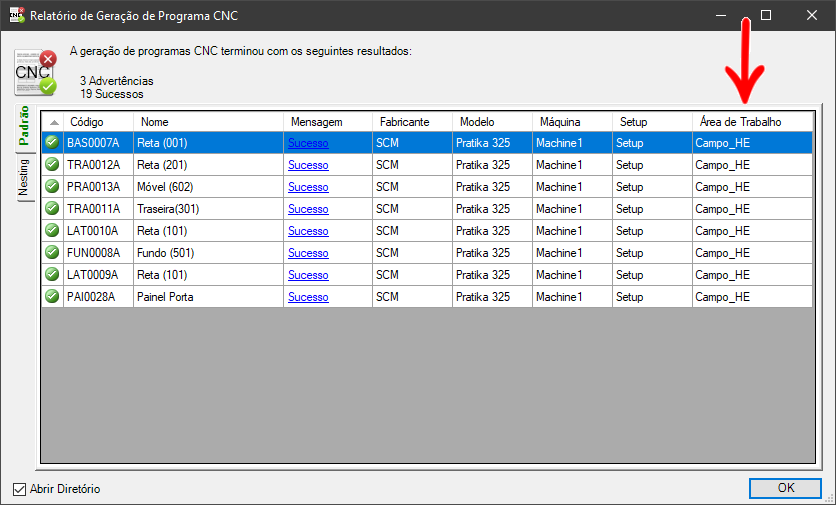The width and height of the screenshot is (836, 505).
Task: Select the PAI0028A code cell
Action: pyautogui.click(x=98, y=297)
